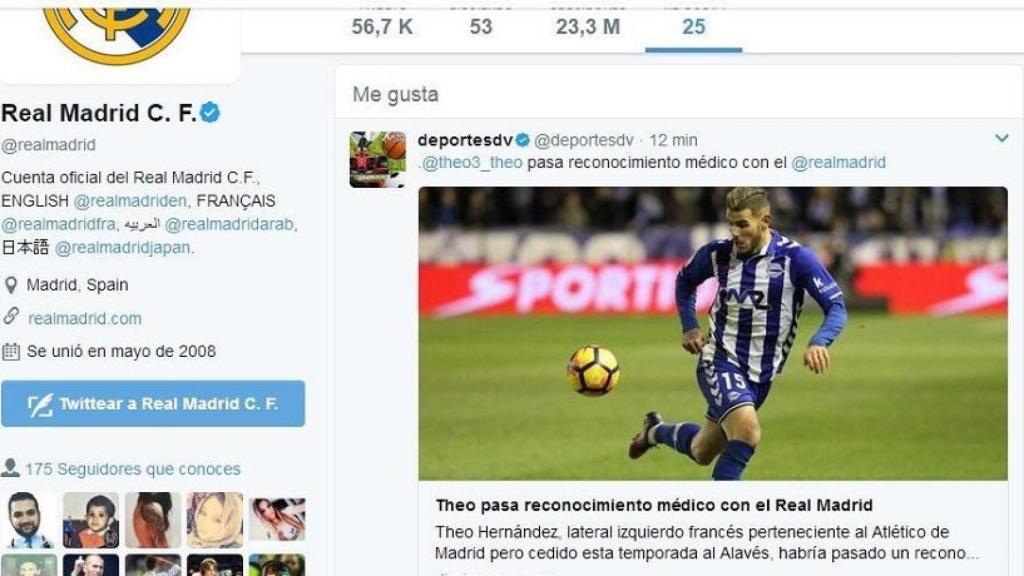Click the calendar icon next to join date
This screenshot has width=1024, height=576.
10,351
